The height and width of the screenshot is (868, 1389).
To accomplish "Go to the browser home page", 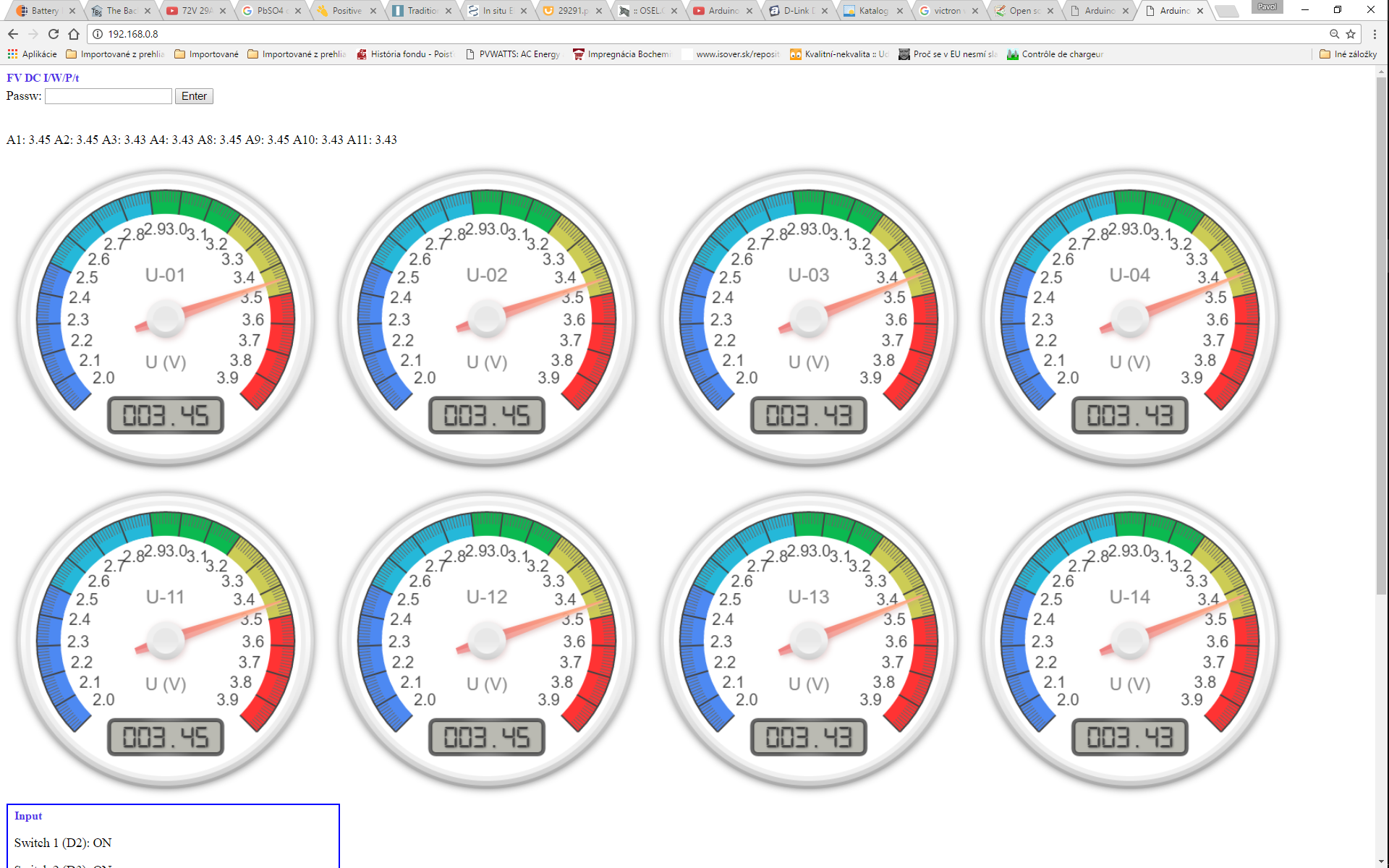I will coord(74,34).
